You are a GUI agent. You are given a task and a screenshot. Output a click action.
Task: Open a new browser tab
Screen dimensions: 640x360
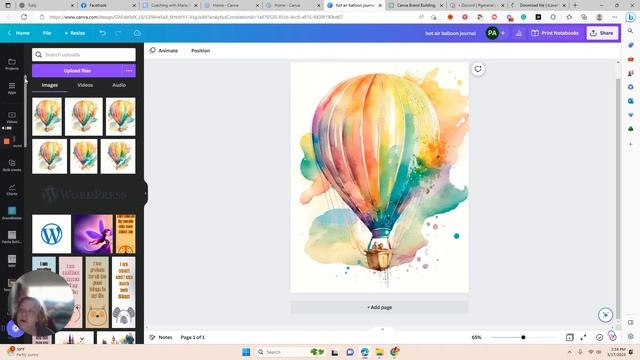click(575, 5)
